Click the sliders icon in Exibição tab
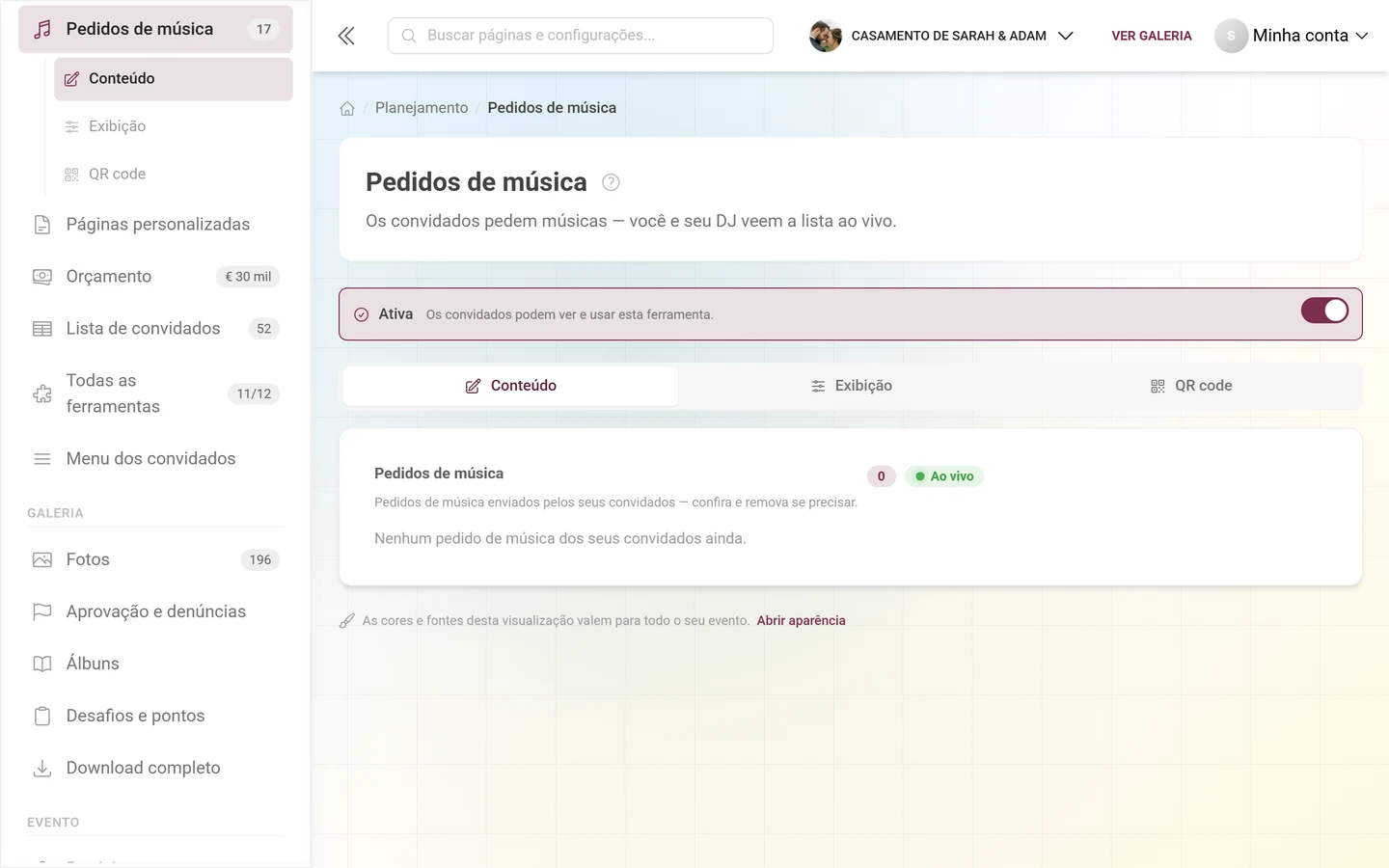 (x=818, y=386)
